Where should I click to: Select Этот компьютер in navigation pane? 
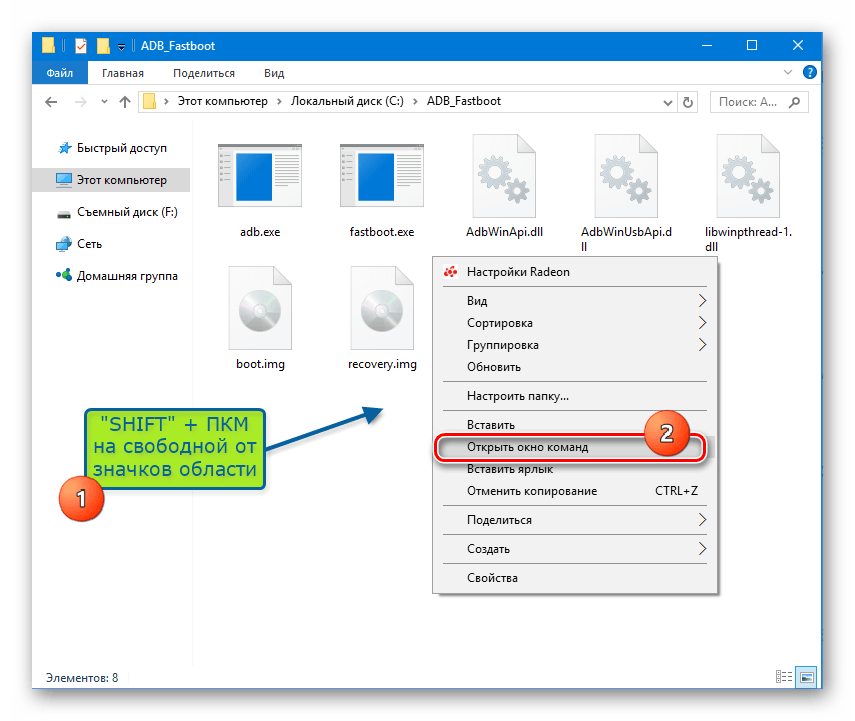click(111, 180)
